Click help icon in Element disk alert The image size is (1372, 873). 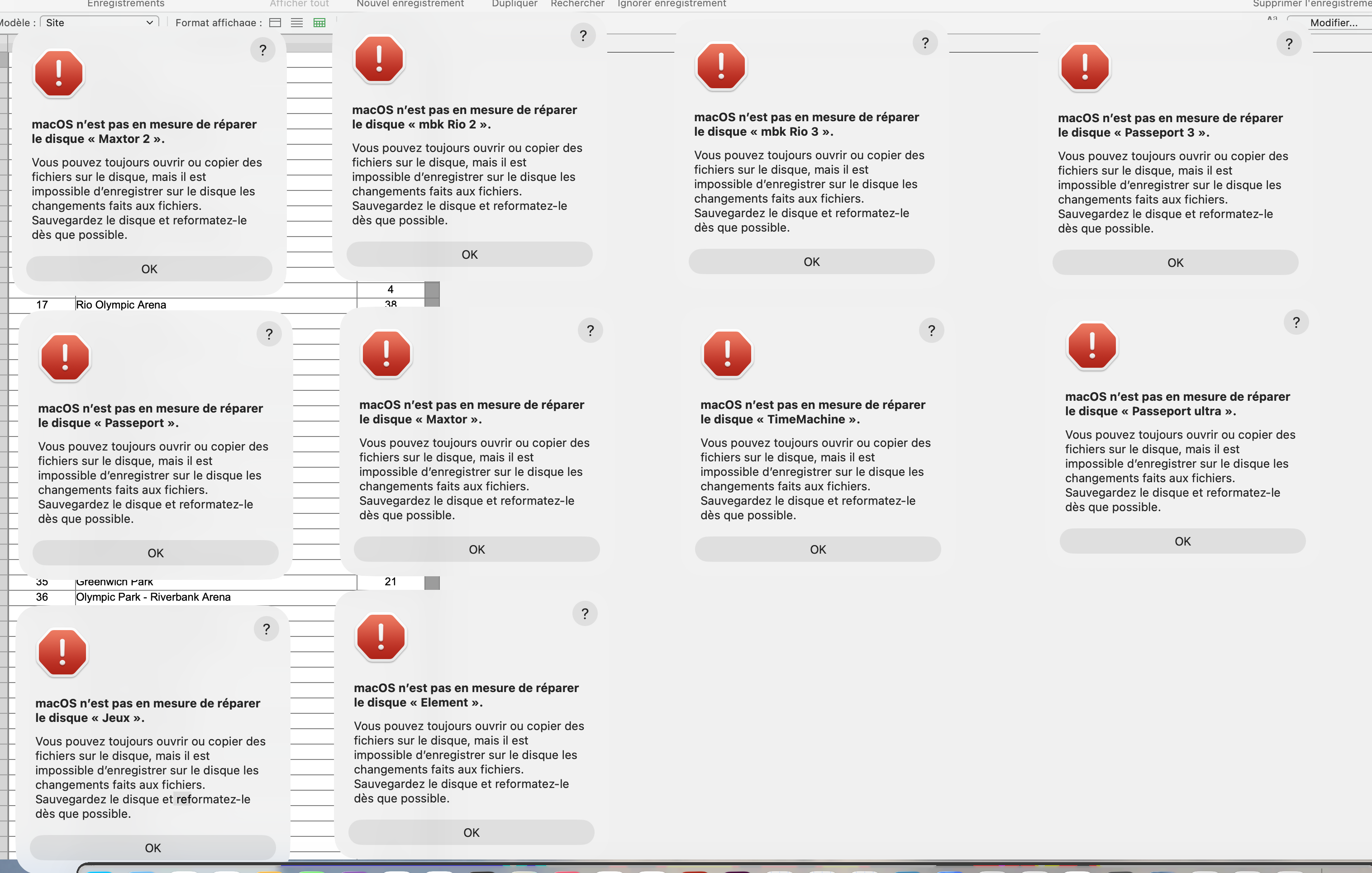click(585, 613)
